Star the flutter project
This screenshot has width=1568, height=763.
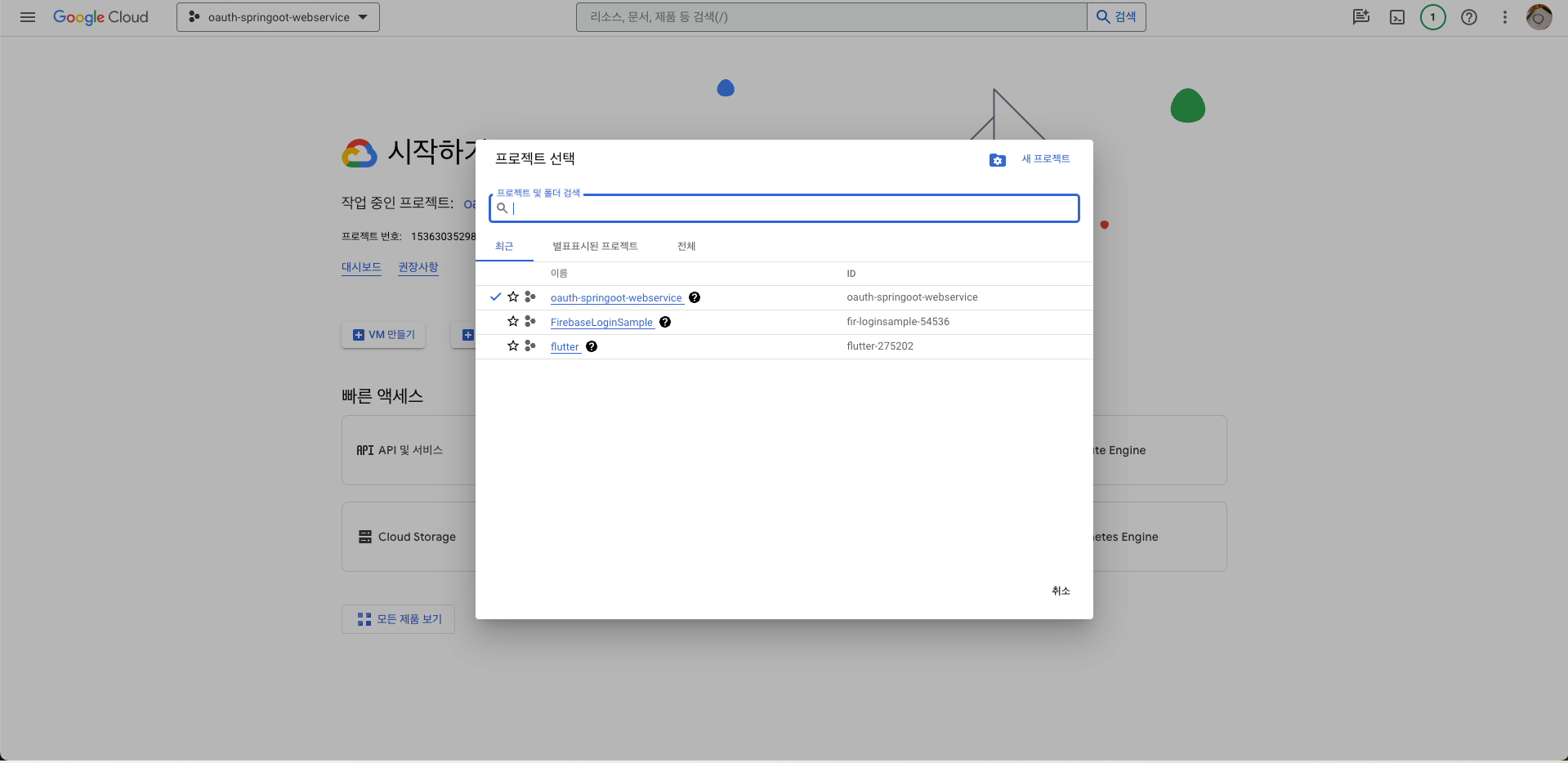click(513, 346)
